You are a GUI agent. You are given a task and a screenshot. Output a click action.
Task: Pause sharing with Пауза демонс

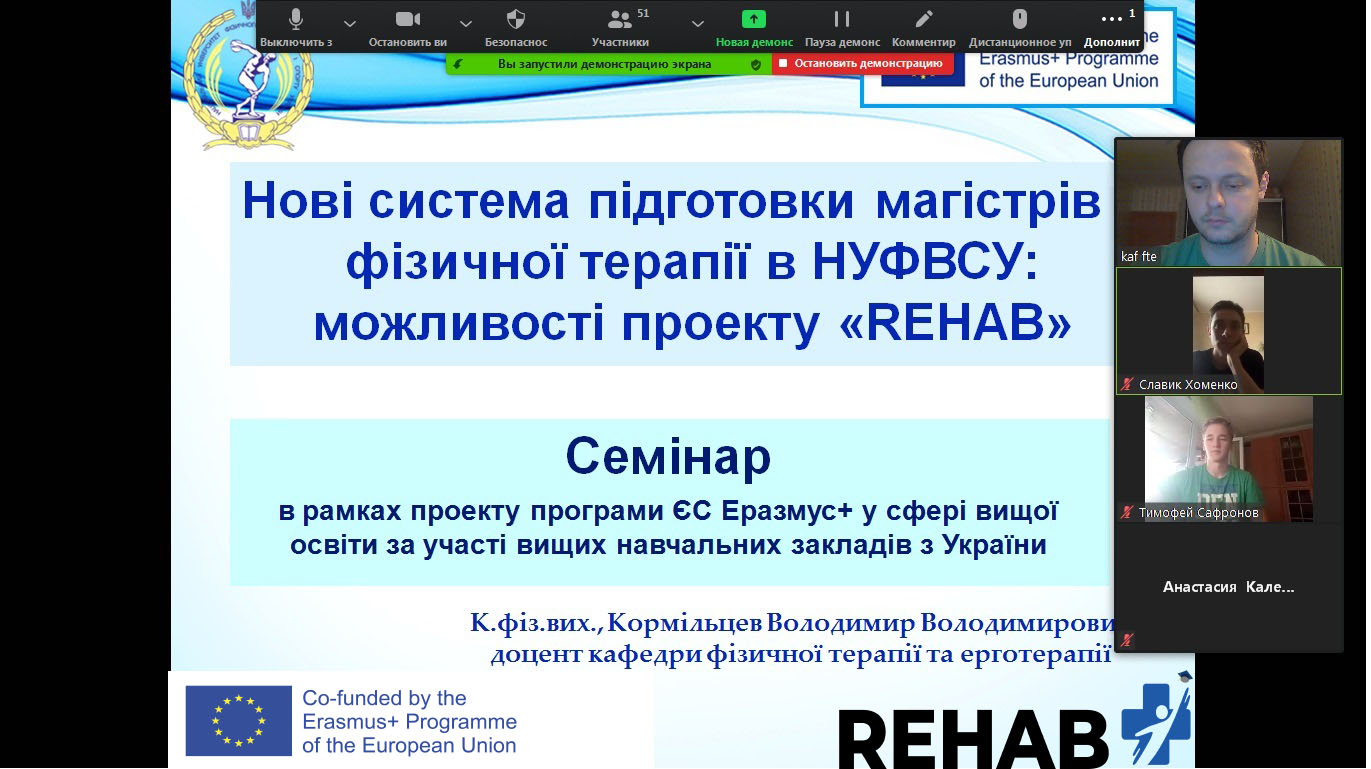[x=842, y=27]
